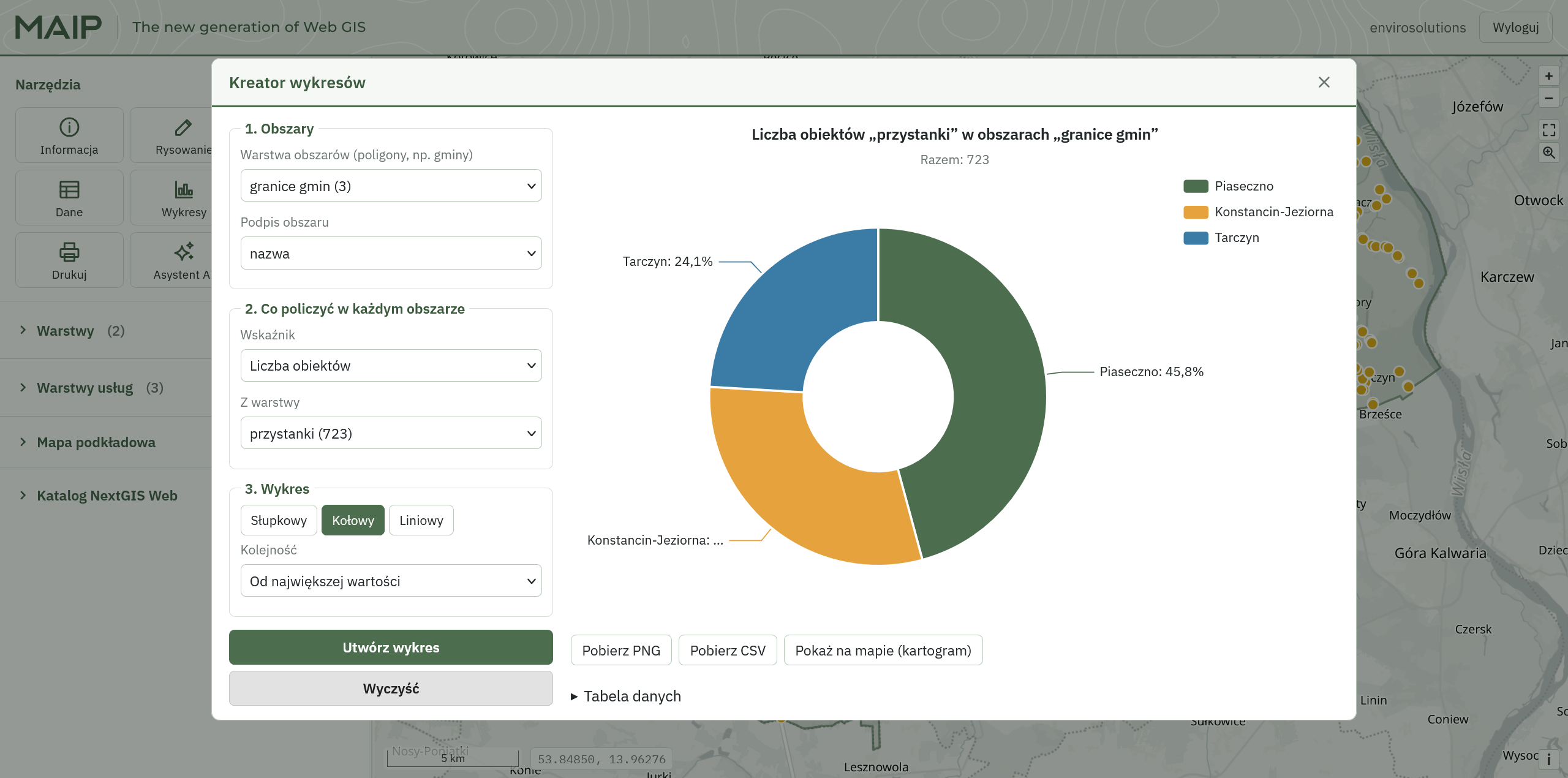Download data via Pobierz CSV
This screenshot has height=778, width=1568.
(x=728, y=651)
